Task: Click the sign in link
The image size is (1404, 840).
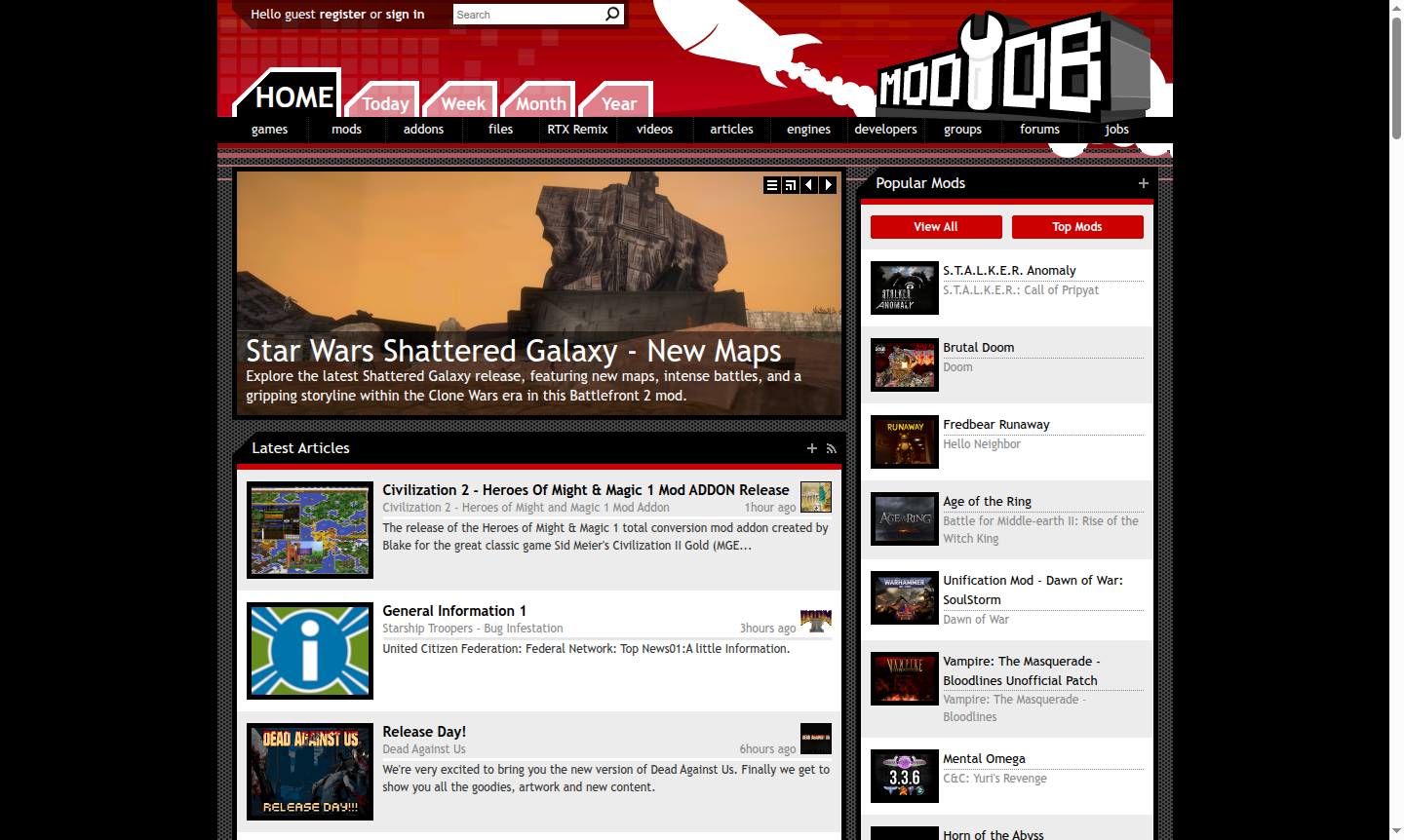Action: (406, 14)
